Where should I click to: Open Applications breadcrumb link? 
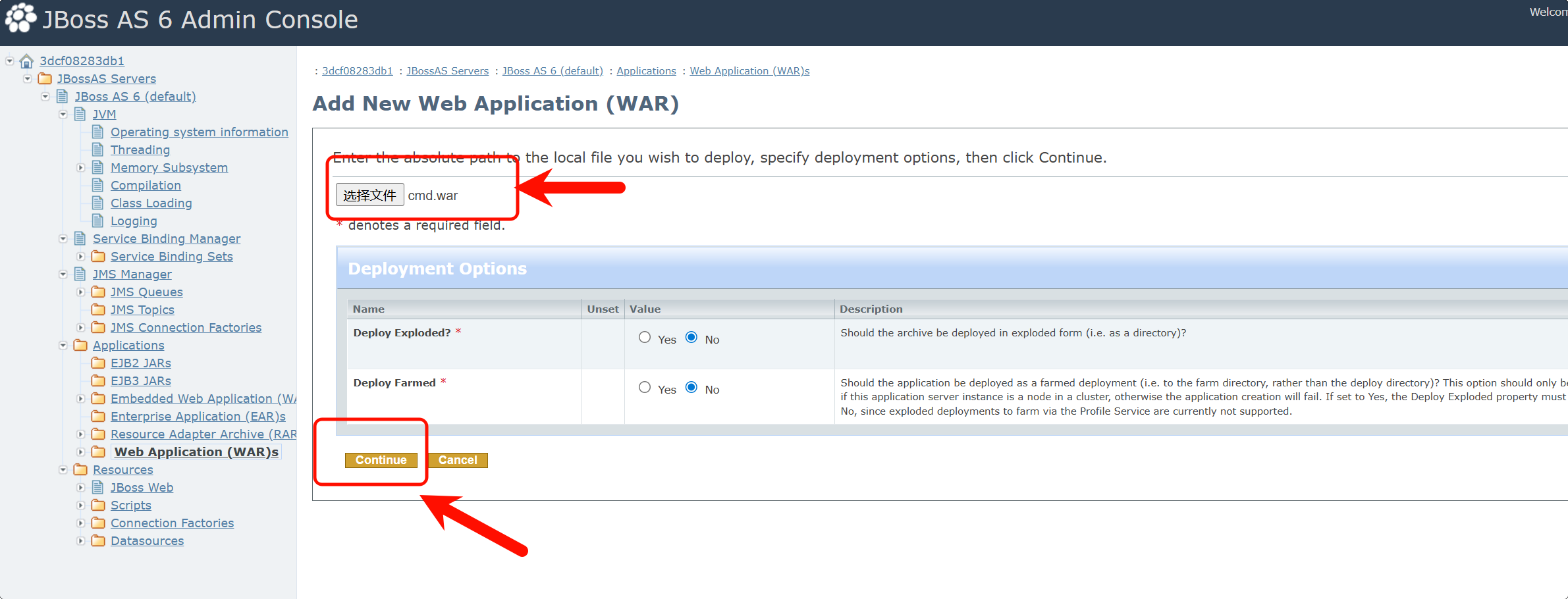(x=645, y=71)
